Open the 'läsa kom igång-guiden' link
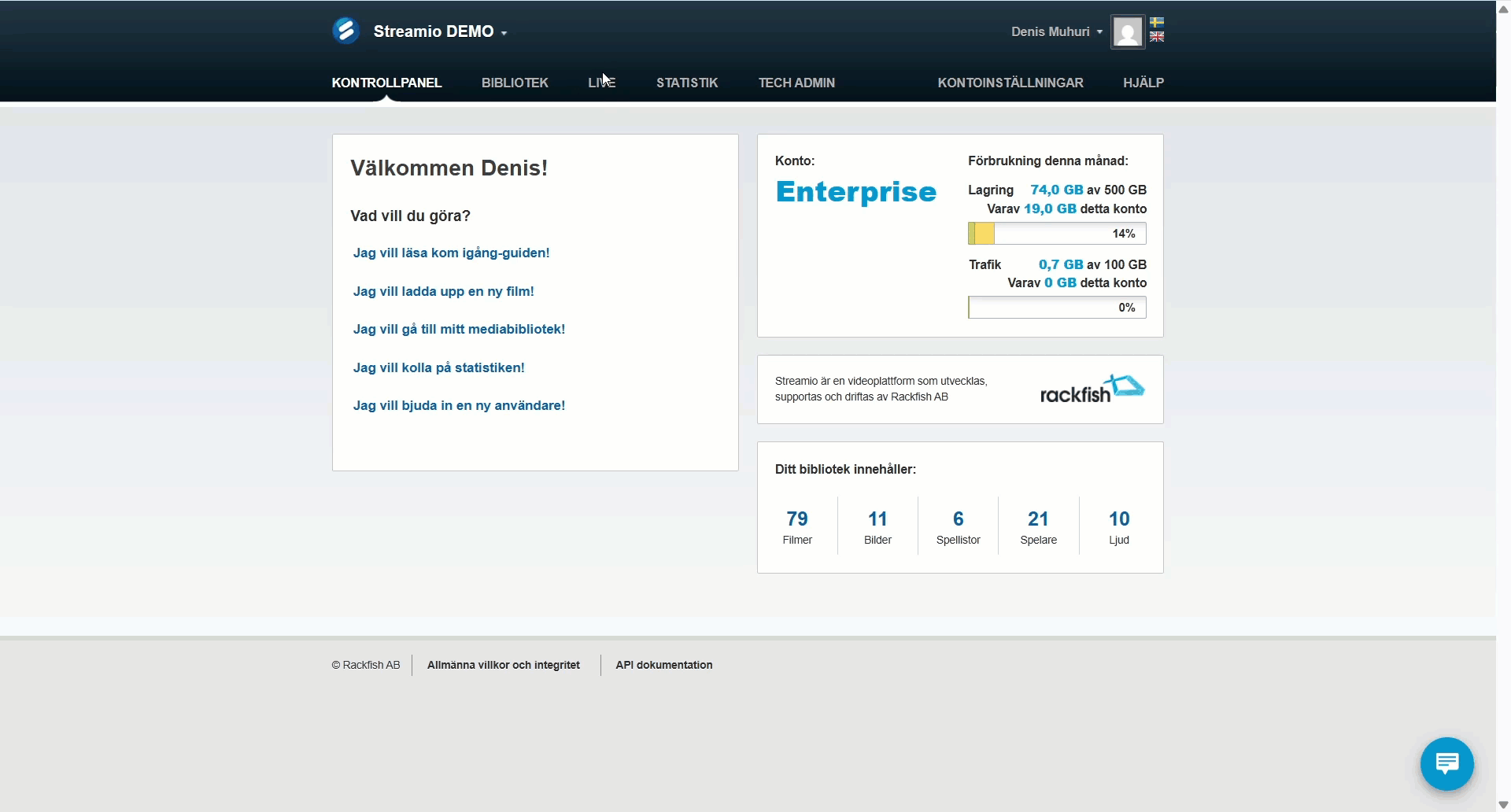Viewport: 1511px width, 812px height. tap(451, 253)
